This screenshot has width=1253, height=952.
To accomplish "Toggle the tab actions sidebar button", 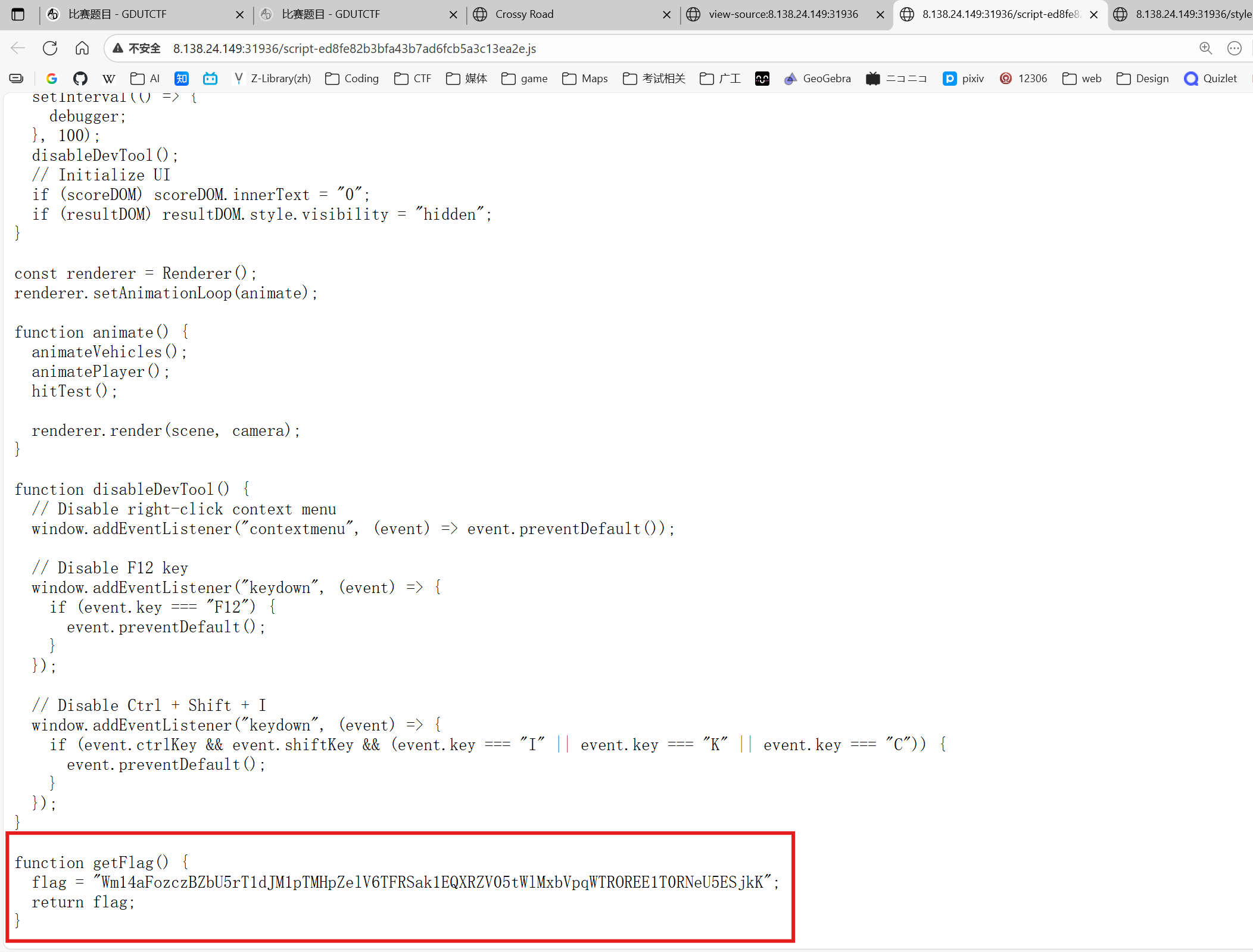I will coord(18,14).
